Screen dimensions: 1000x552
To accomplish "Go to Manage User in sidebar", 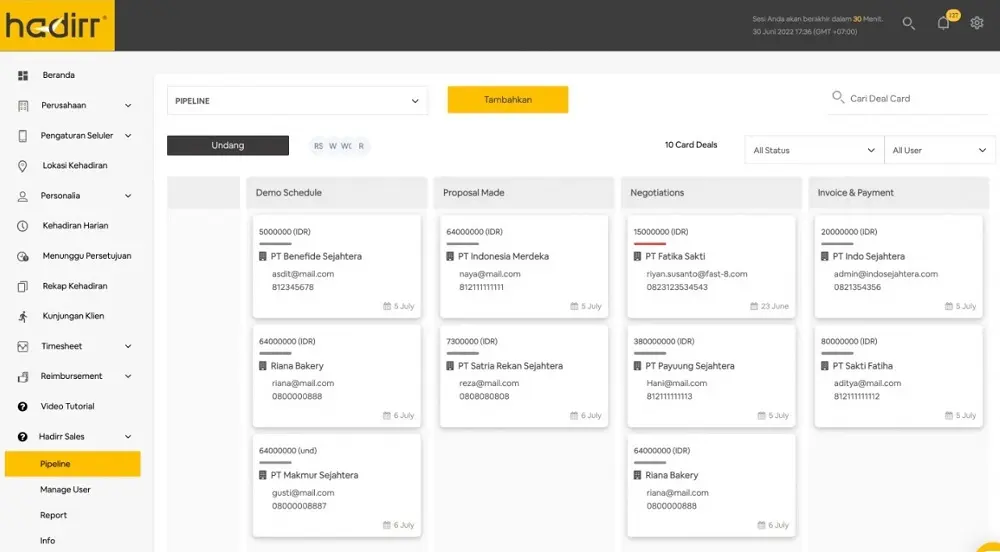I will [65, 490].
